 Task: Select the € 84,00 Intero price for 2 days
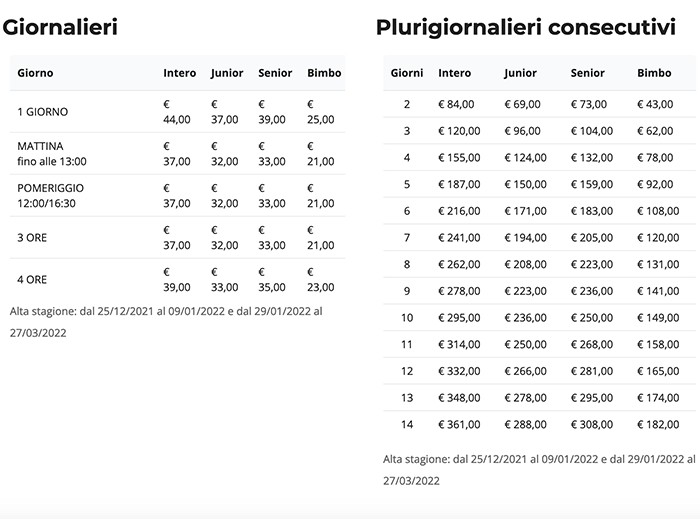click(456, 104)
